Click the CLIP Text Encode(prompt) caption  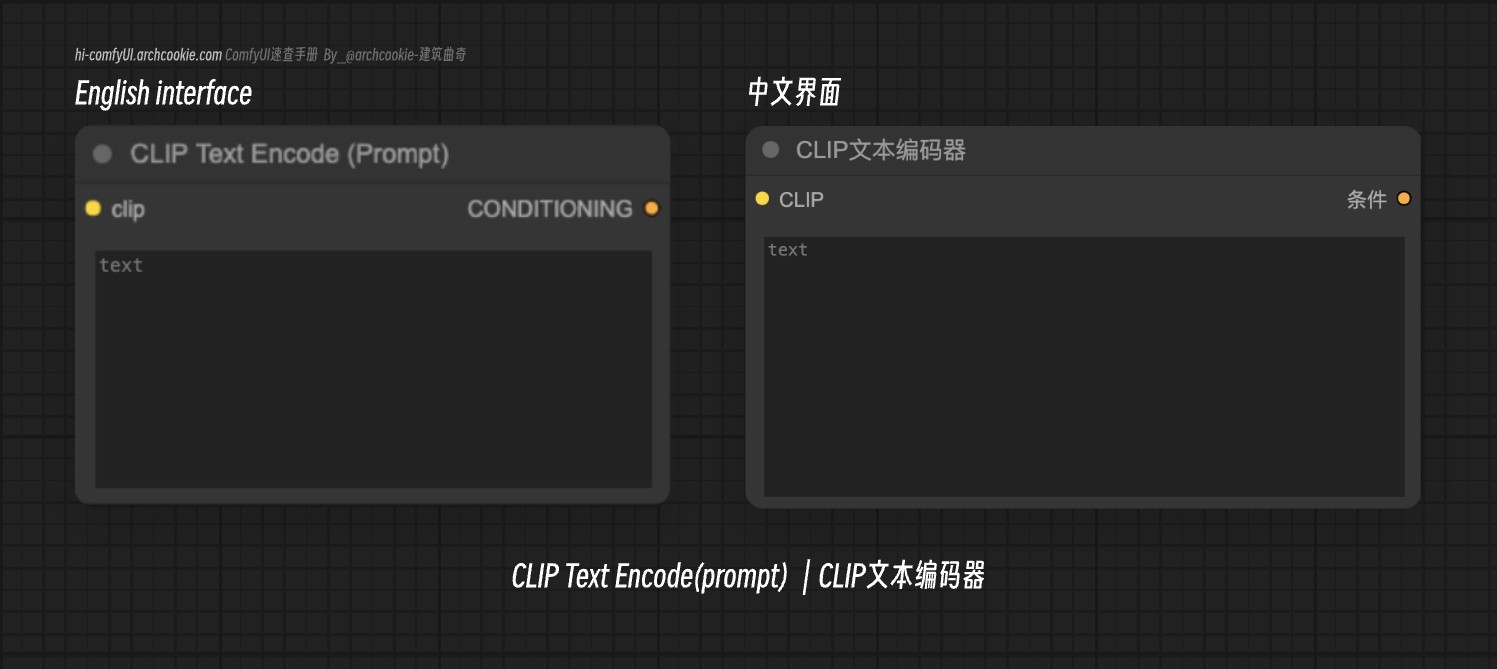tap(649, 576)
